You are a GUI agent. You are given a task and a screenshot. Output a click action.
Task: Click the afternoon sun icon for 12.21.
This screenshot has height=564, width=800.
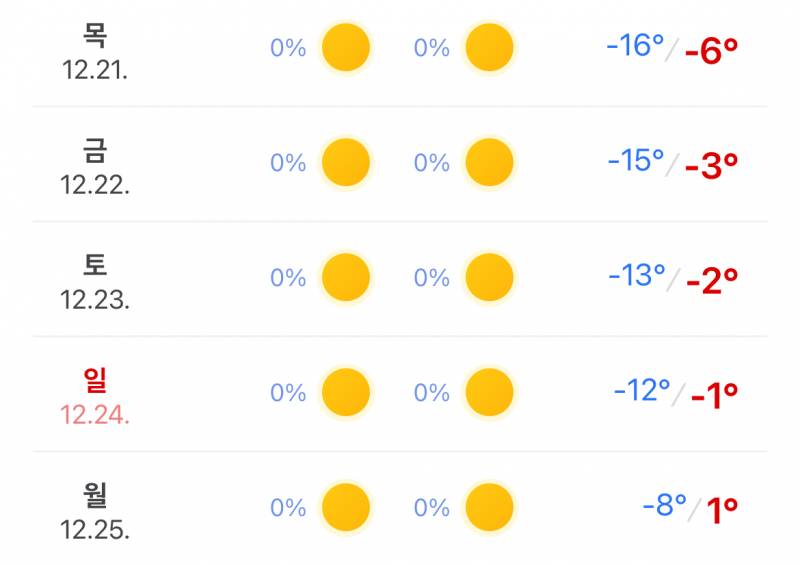click(489, 47)
